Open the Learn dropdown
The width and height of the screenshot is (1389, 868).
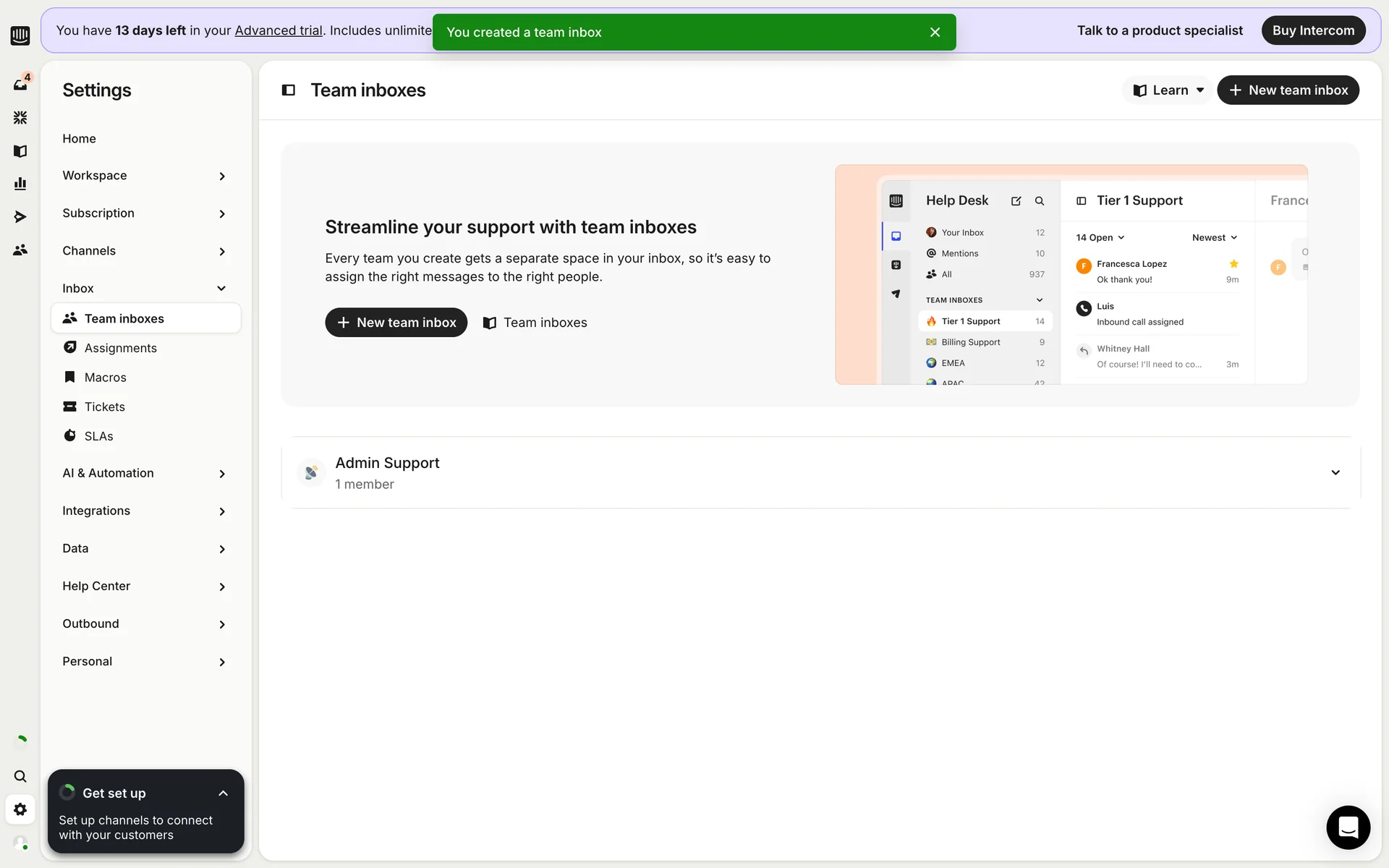pyautogui.click(x=1168, y=90)
